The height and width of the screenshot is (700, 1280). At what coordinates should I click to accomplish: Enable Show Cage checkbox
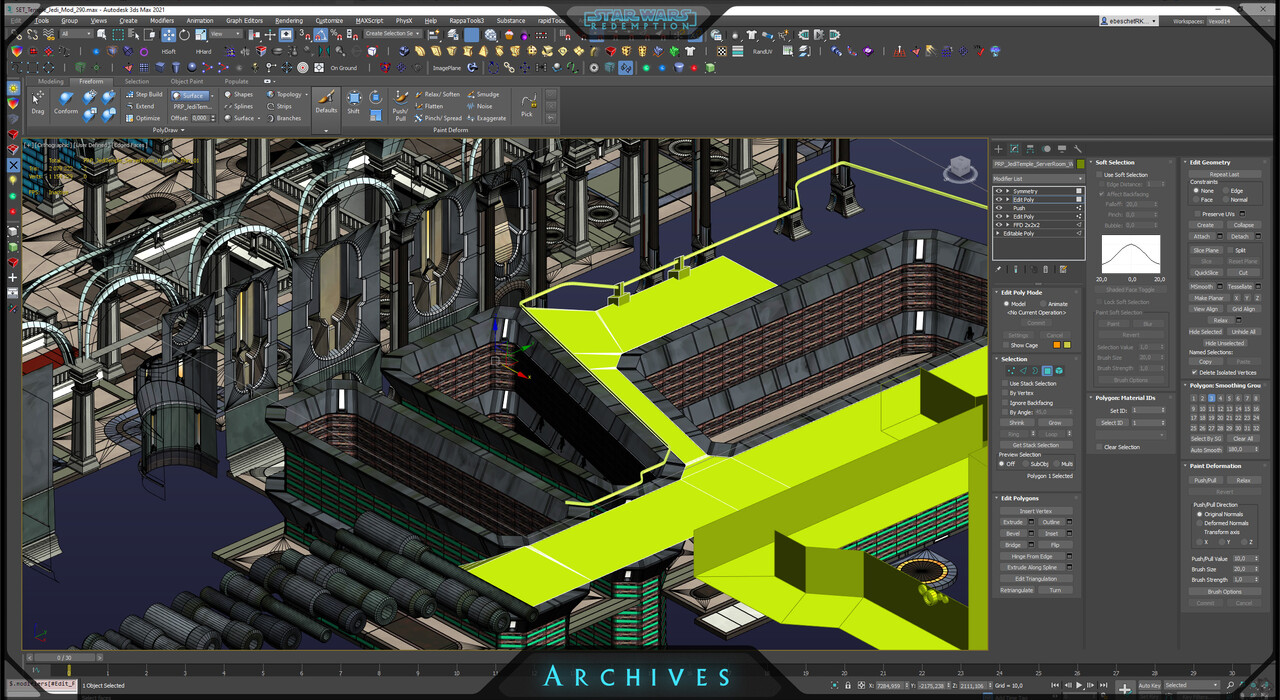1005,345
